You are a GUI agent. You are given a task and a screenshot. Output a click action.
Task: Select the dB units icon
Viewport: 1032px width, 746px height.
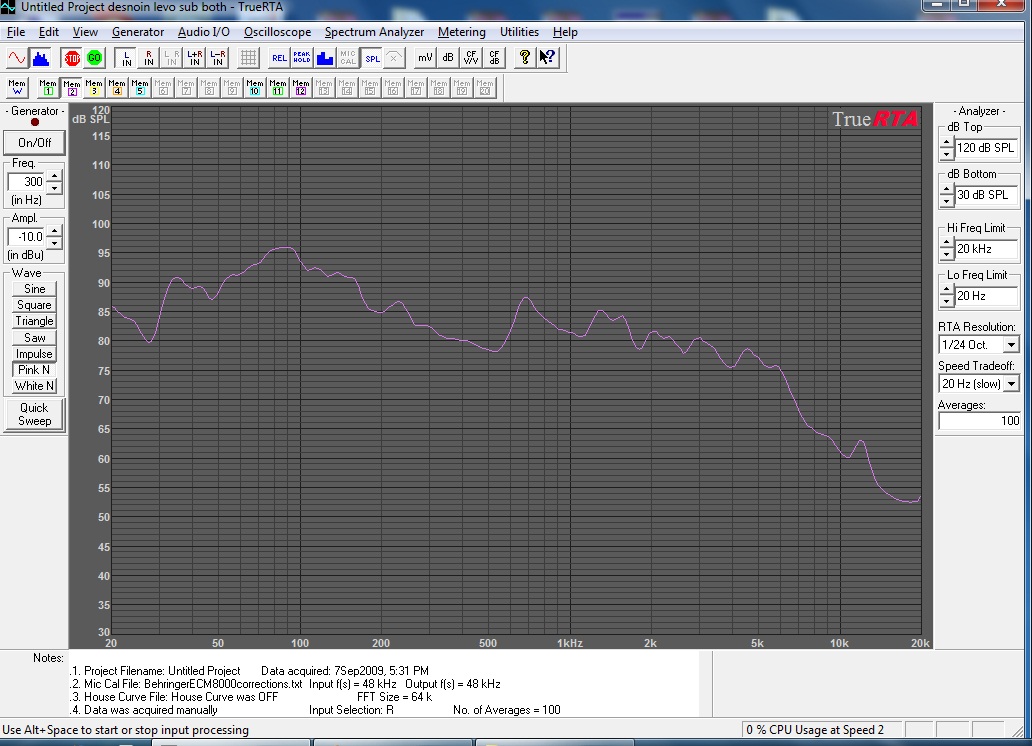coord(448,58)
